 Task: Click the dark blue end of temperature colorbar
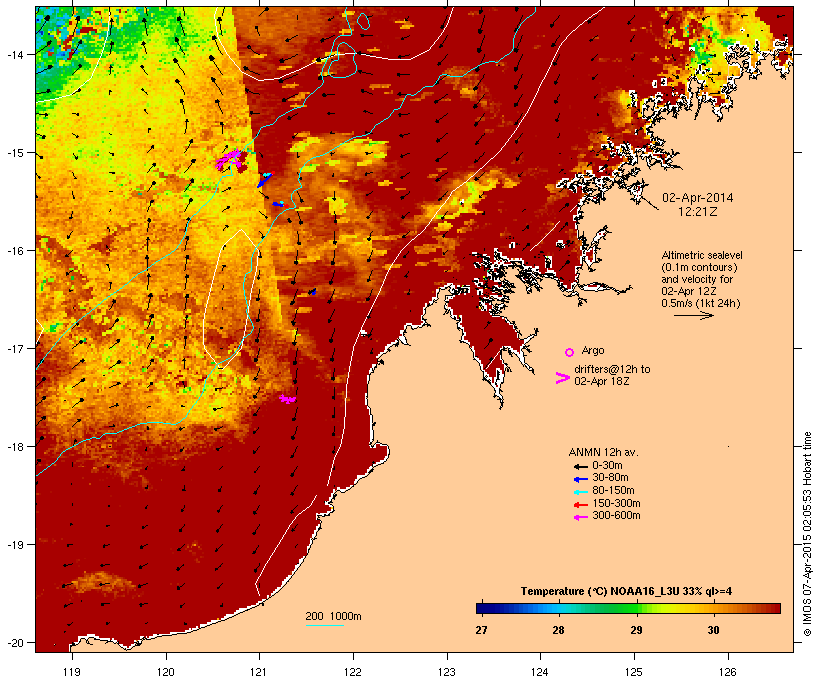[x=484, y=608]
